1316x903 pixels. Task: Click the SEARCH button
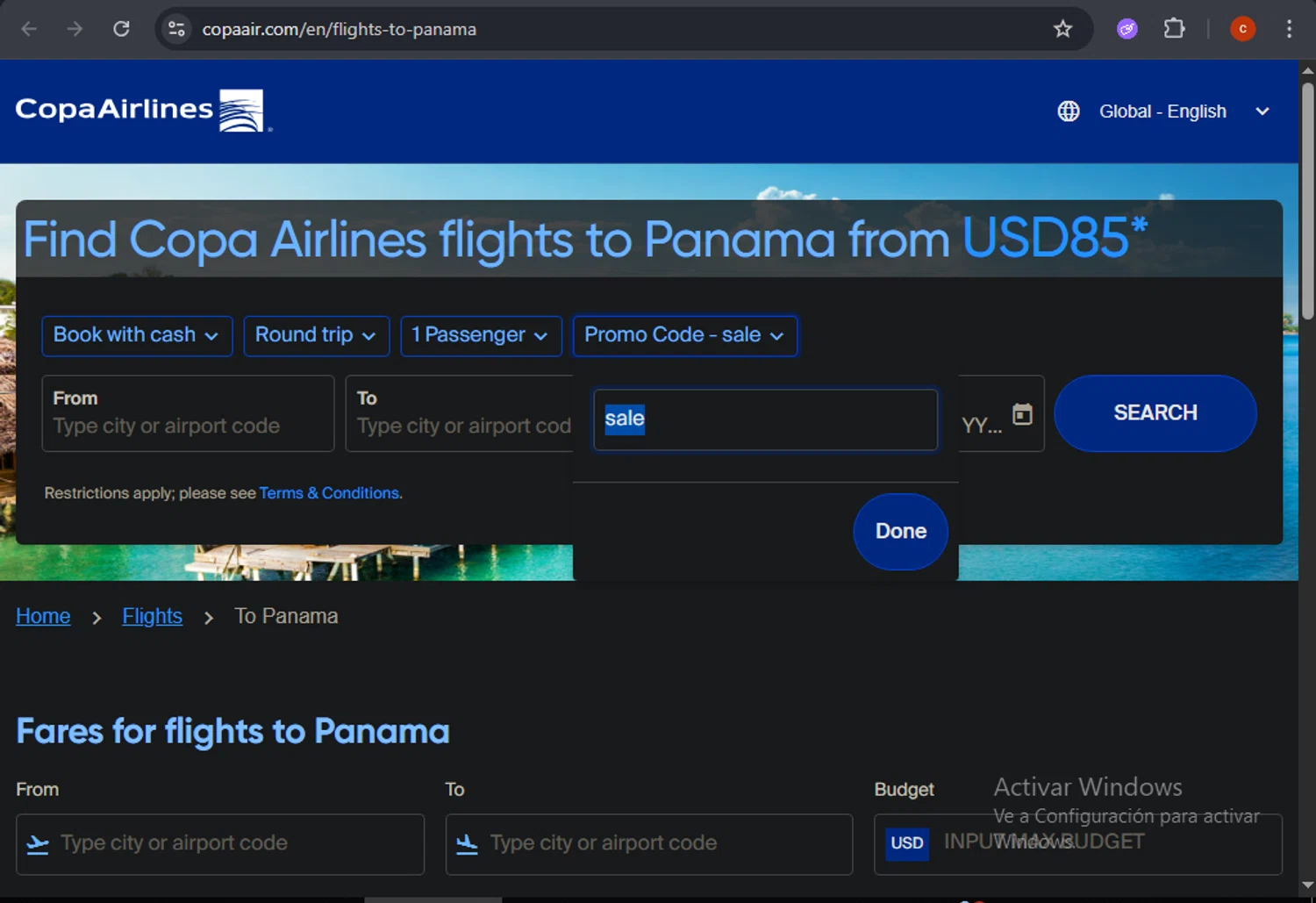(1155, 413)
